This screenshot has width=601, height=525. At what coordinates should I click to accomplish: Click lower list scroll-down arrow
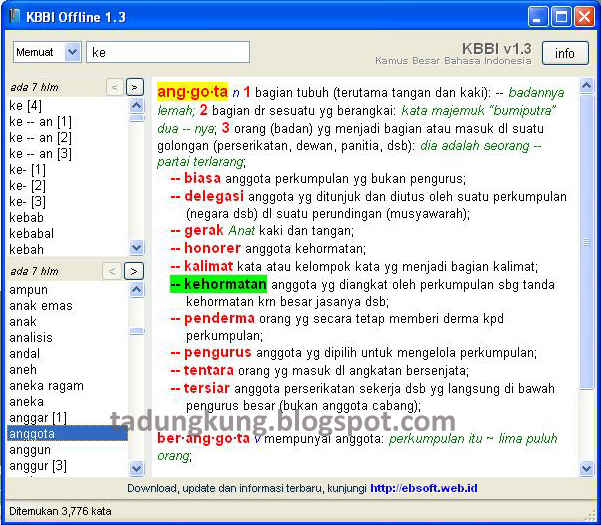coord(136,468)
